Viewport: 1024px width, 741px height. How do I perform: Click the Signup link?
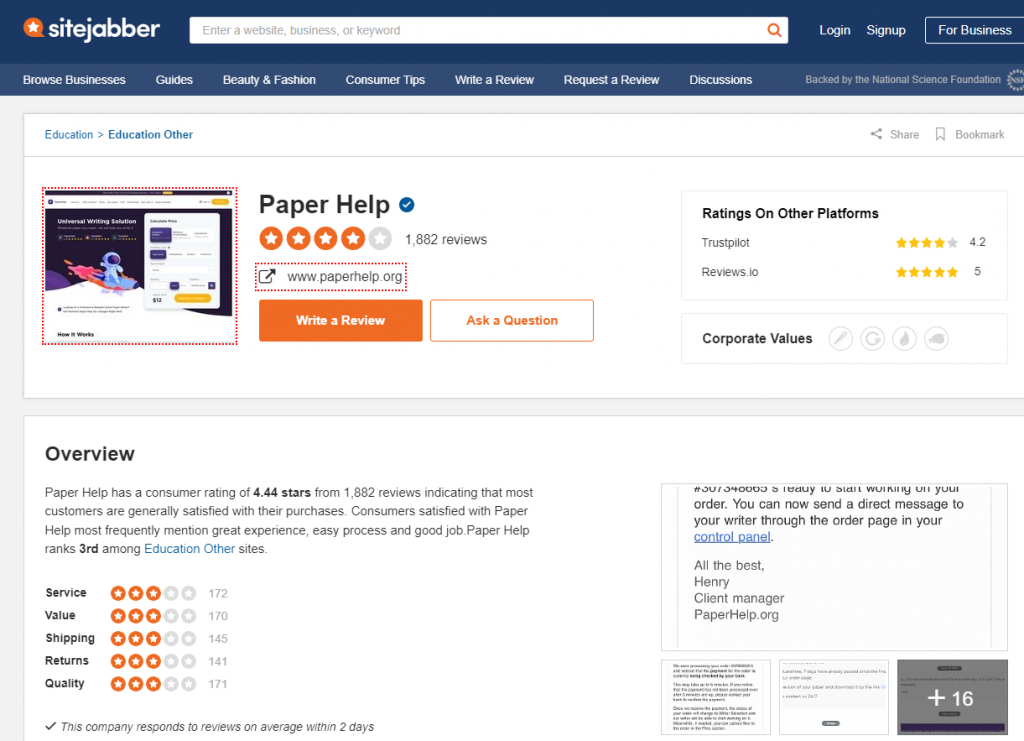[886, 30]
